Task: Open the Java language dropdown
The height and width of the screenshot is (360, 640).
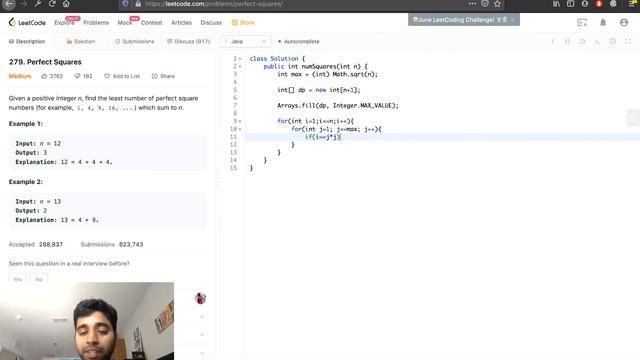Action: (x=245, y=42)
